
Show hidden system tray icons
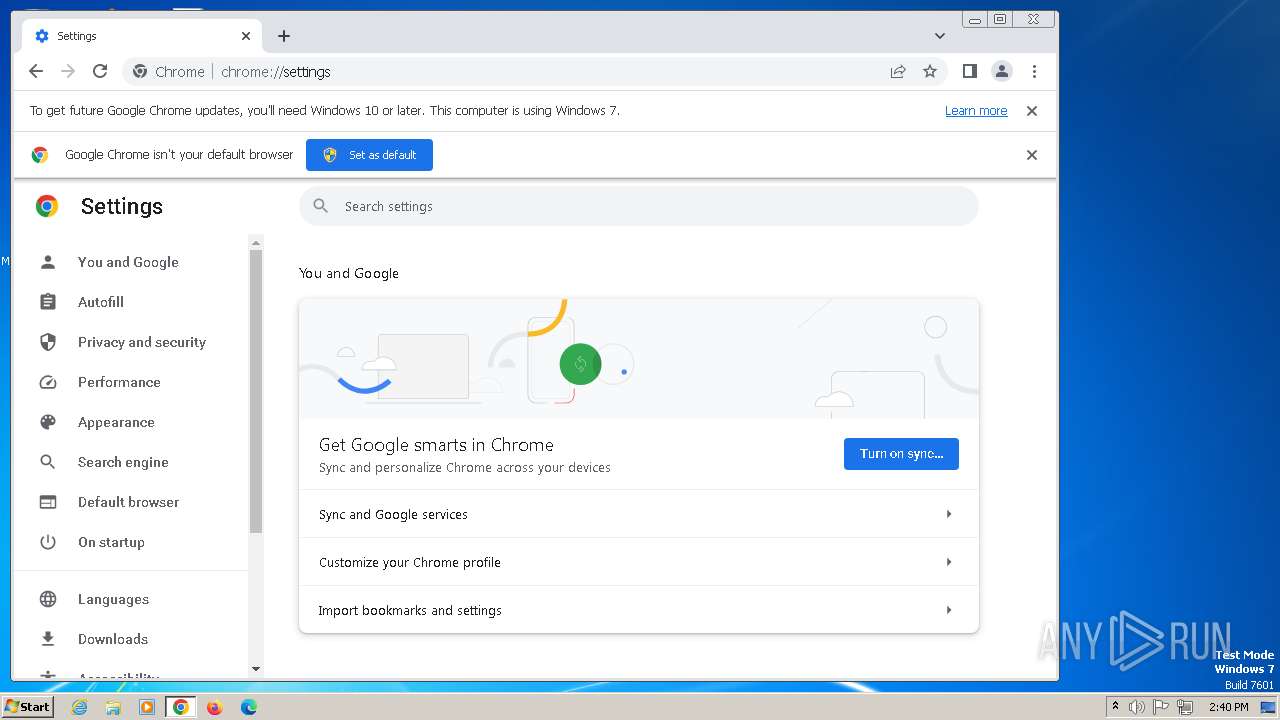(1115, 707)
